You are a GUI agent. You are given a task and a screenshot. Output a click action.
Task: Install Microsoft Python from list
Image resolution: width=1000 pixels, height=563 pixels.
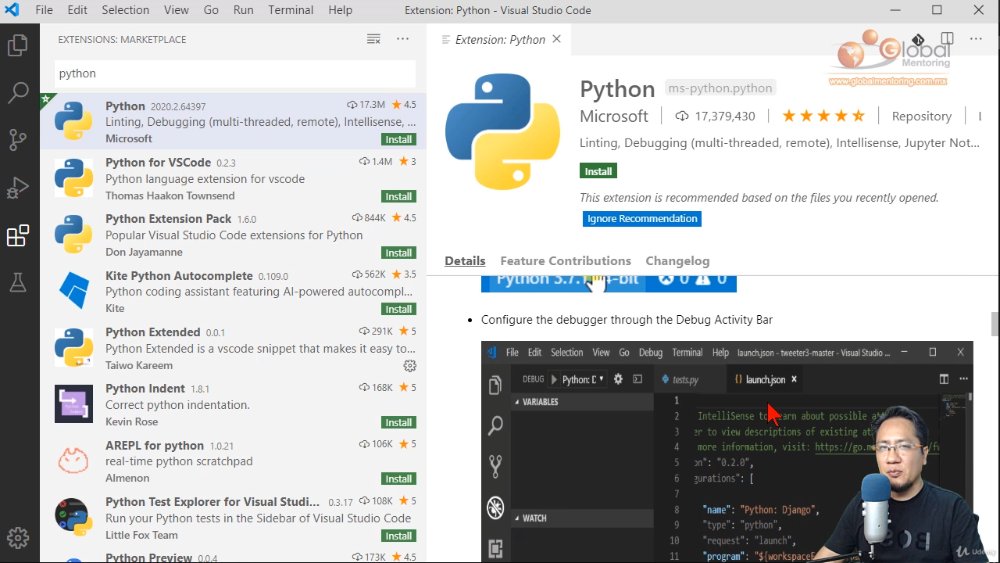click(399, 139)
